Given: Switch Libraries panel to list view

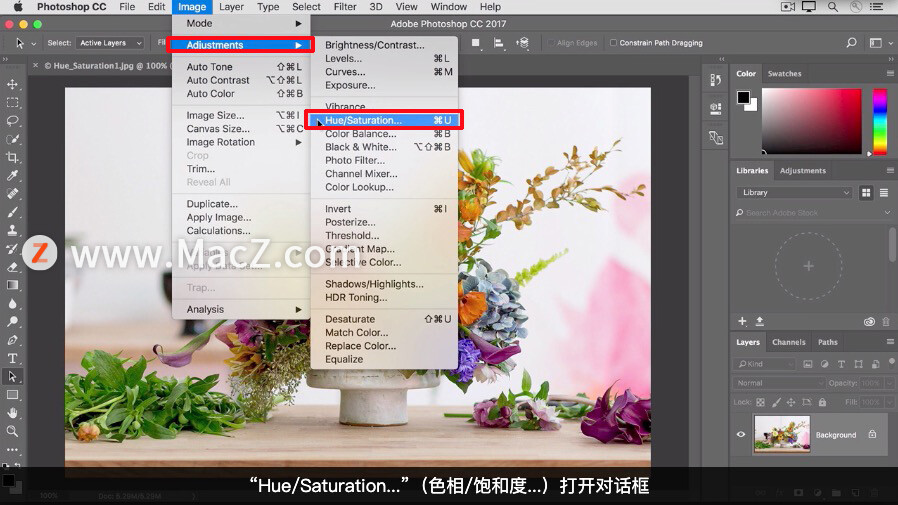Looking at the screenshot, I should [x=884, y=193].
